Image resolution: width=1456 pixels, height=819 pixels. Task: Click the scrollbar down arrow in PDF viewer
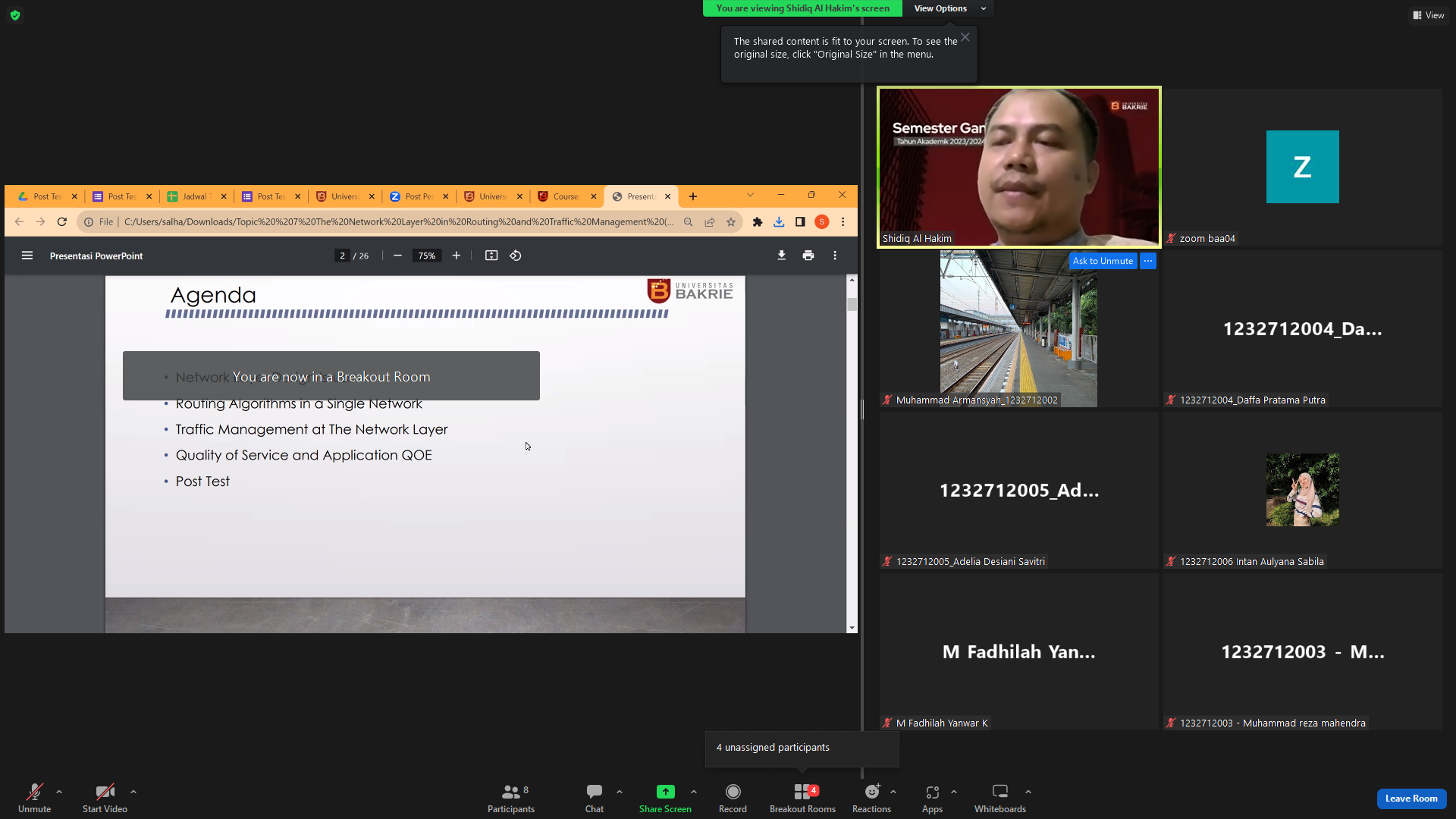(x=852, y=628)
